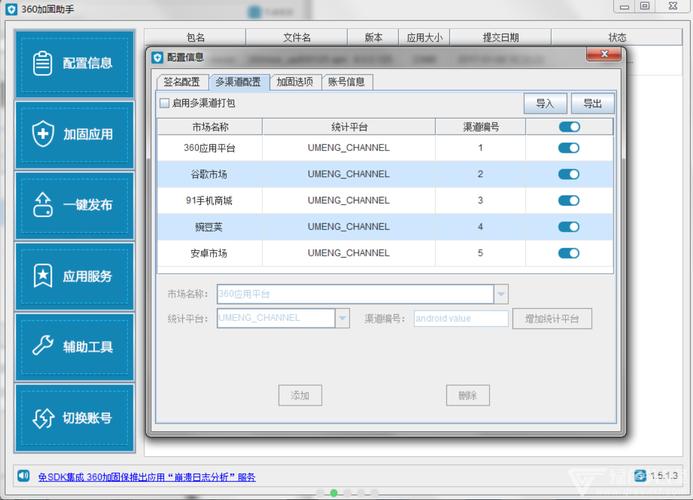Switch to 多渠道配置 tab
Image resolution: width=693 pixels, height=500 pixels.
238,82
